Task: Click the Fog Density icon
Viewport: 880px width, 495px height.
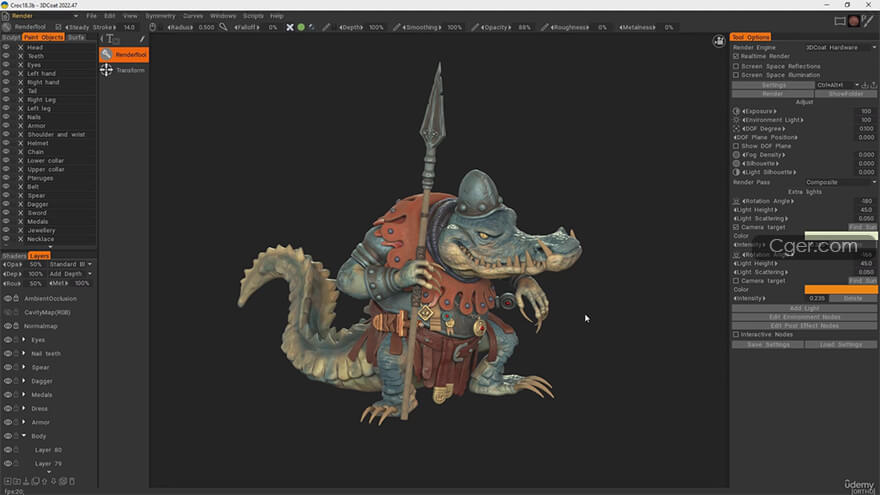Action: (736, 155)
